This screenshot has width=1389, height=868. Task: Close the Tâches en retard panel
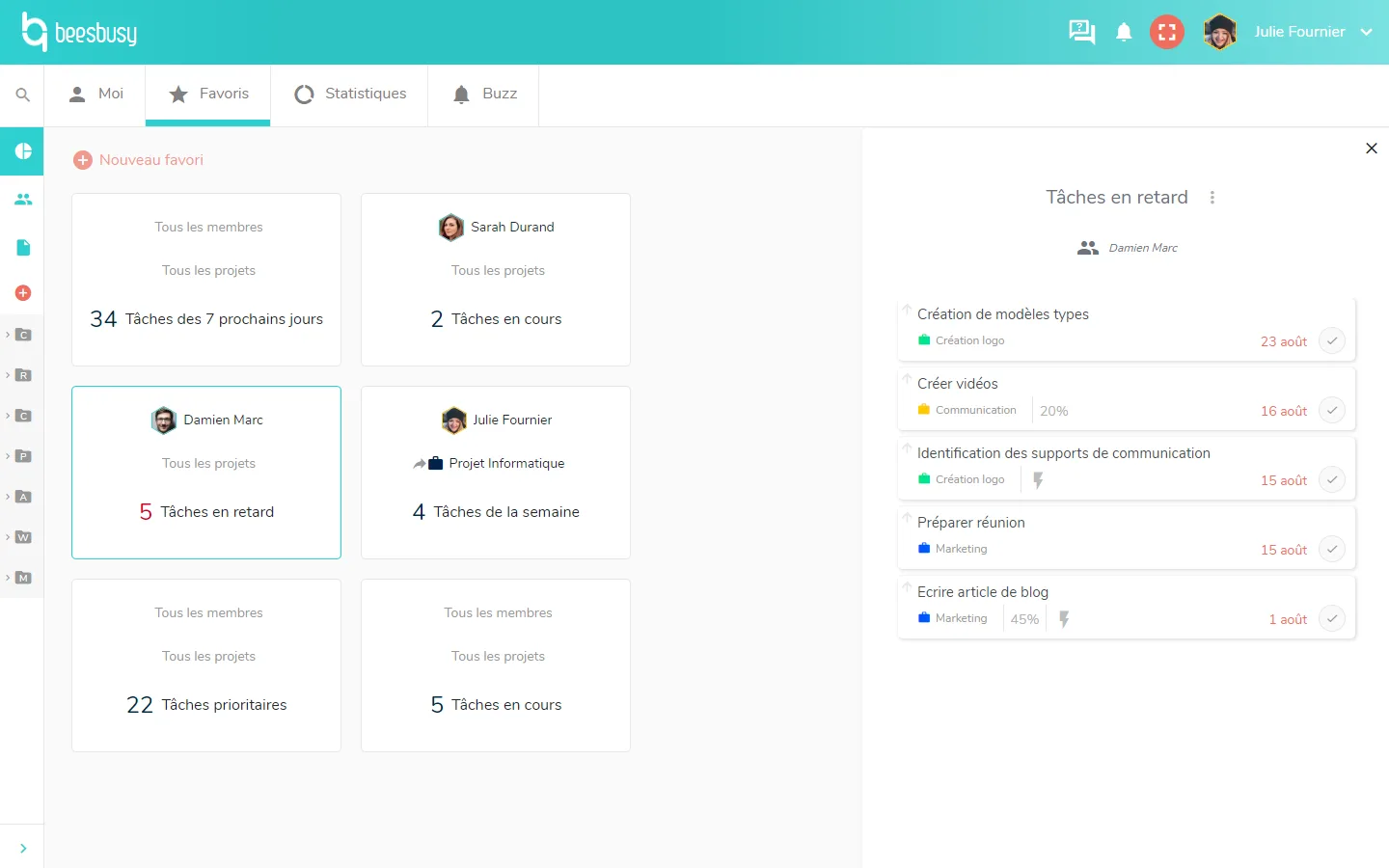1372,149
